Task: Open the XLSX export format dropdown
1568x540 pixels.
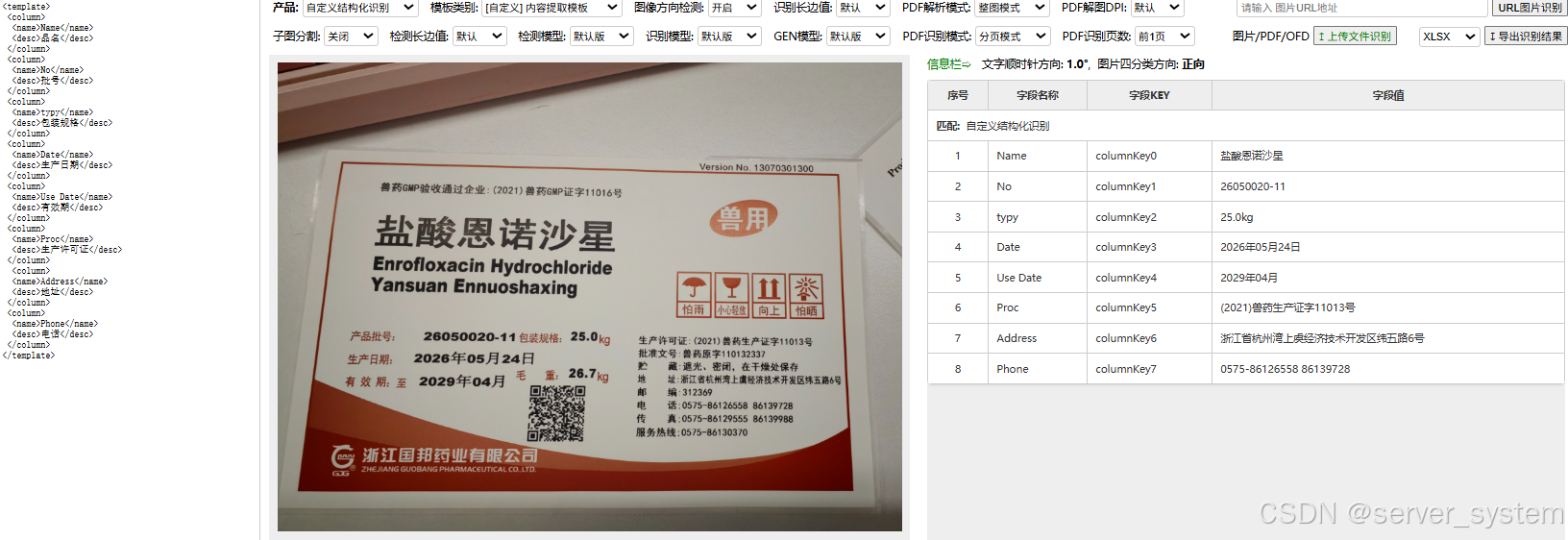Action: [x=1449, y=37]
